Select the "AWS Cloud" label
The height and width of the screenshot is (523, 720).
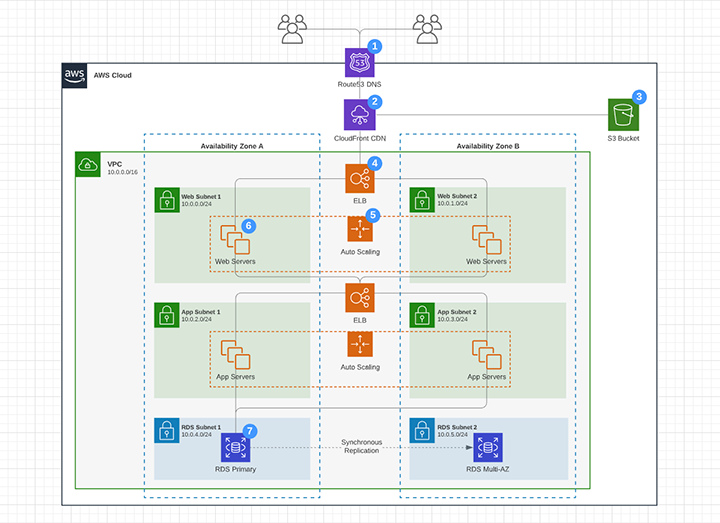tap(112, 75)
